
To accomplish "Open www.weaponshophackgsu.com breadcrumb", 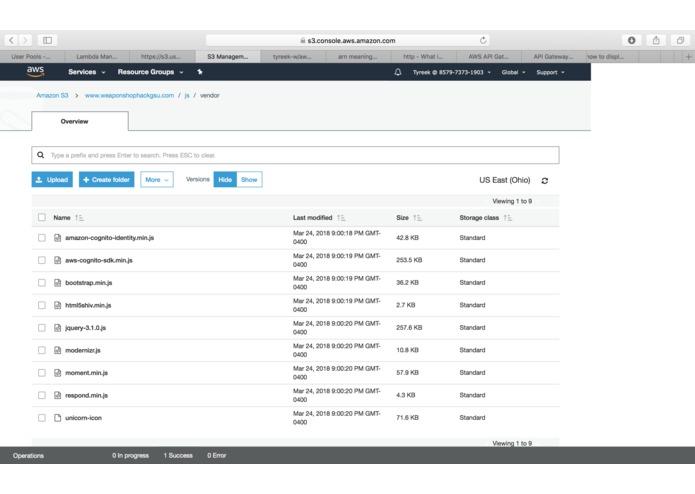I will click(x=129, y=95).
